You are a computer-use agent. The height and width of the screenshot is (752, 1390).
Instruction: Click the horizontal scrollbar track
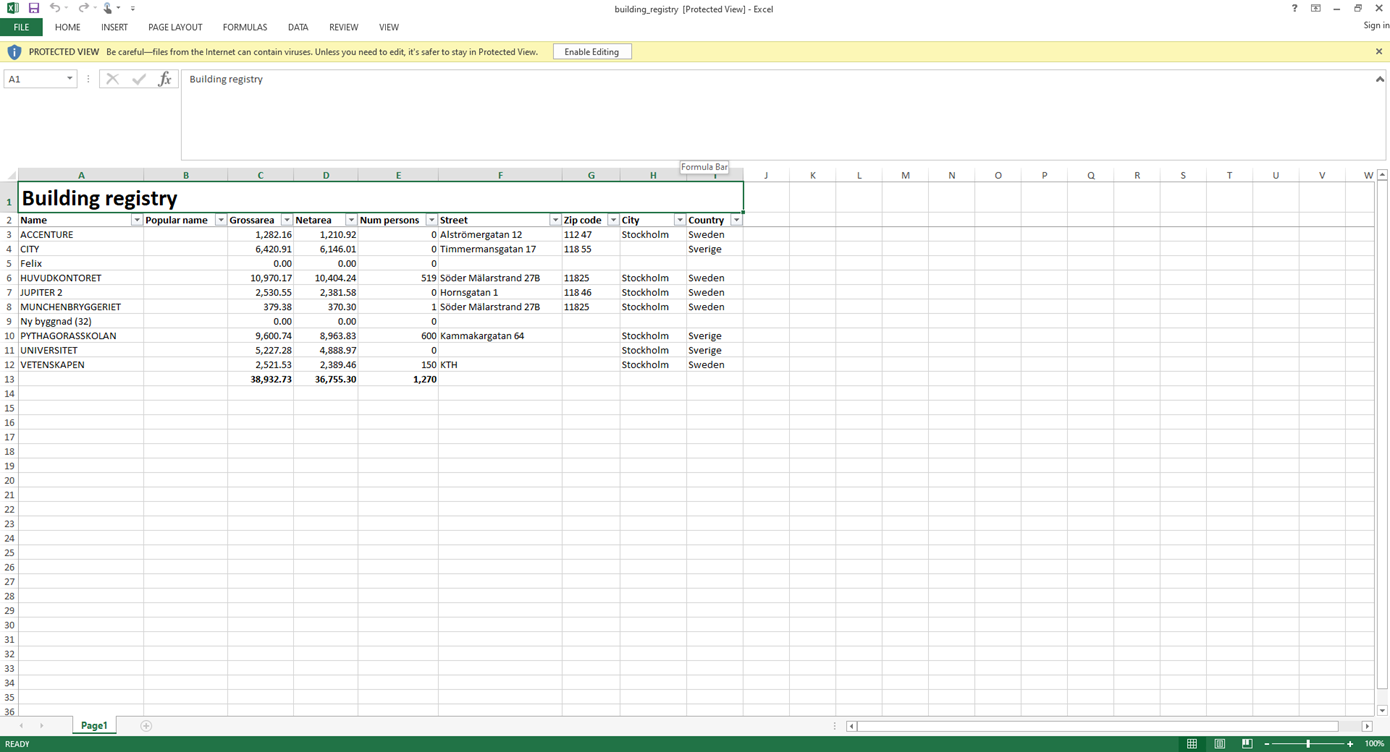pos(1097,726)
